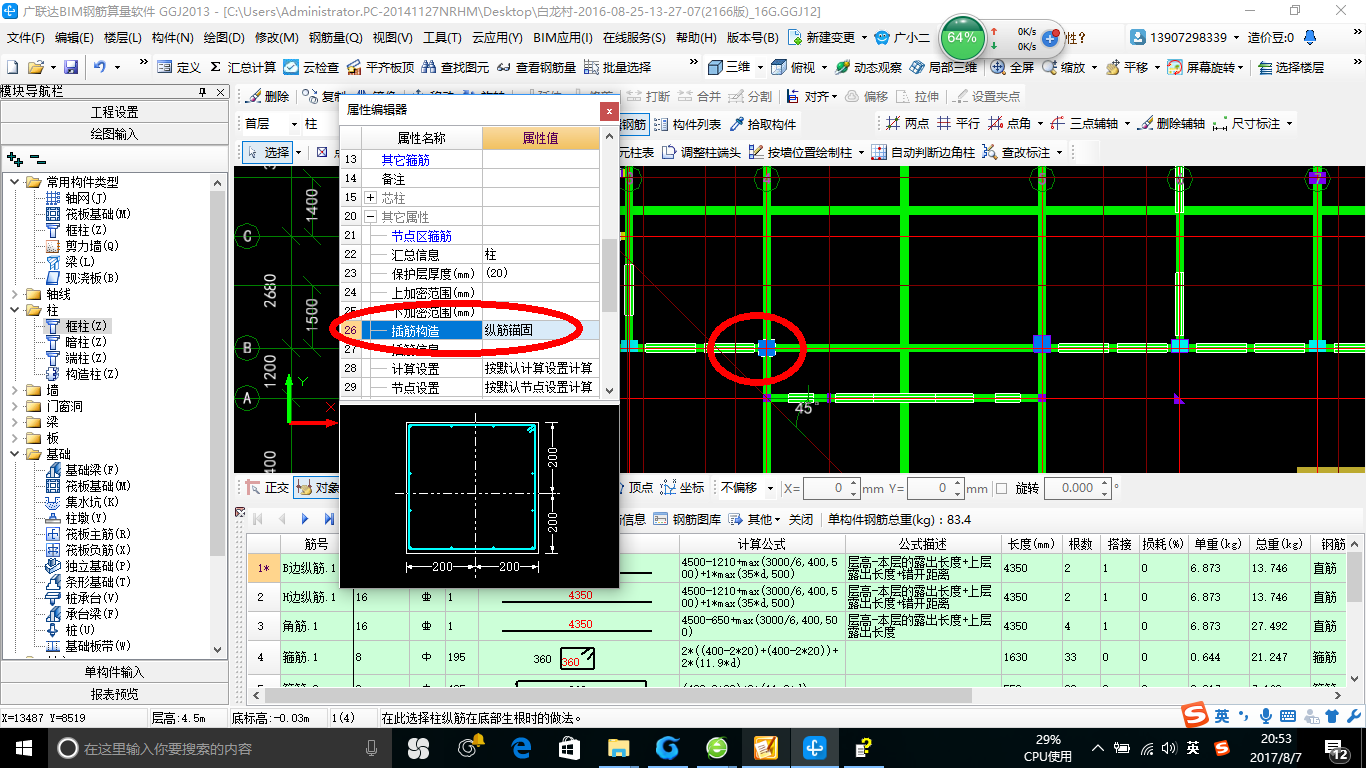Click the new file icon in toolbar
The width and height of the screenshot is (1366, 768).
[12, 67]
